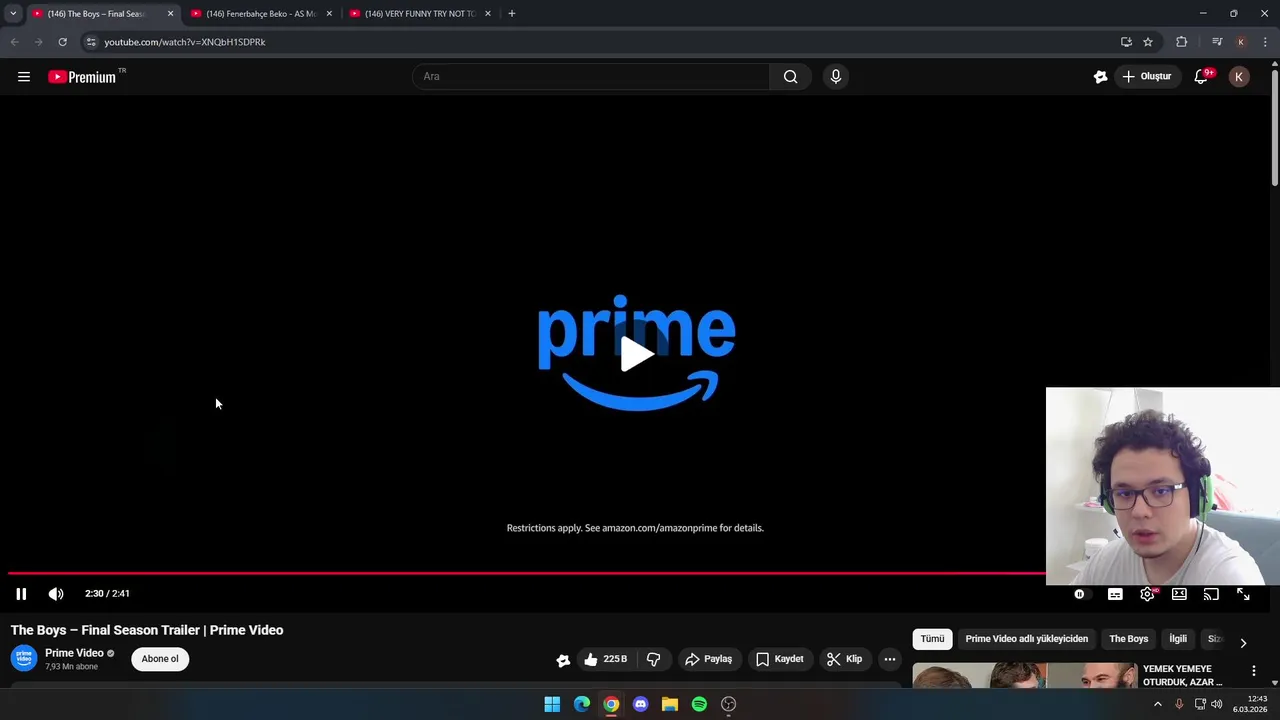Switch to theater mode in the player
Screen dimensions: 1280x720
[x=1179, y=594]
